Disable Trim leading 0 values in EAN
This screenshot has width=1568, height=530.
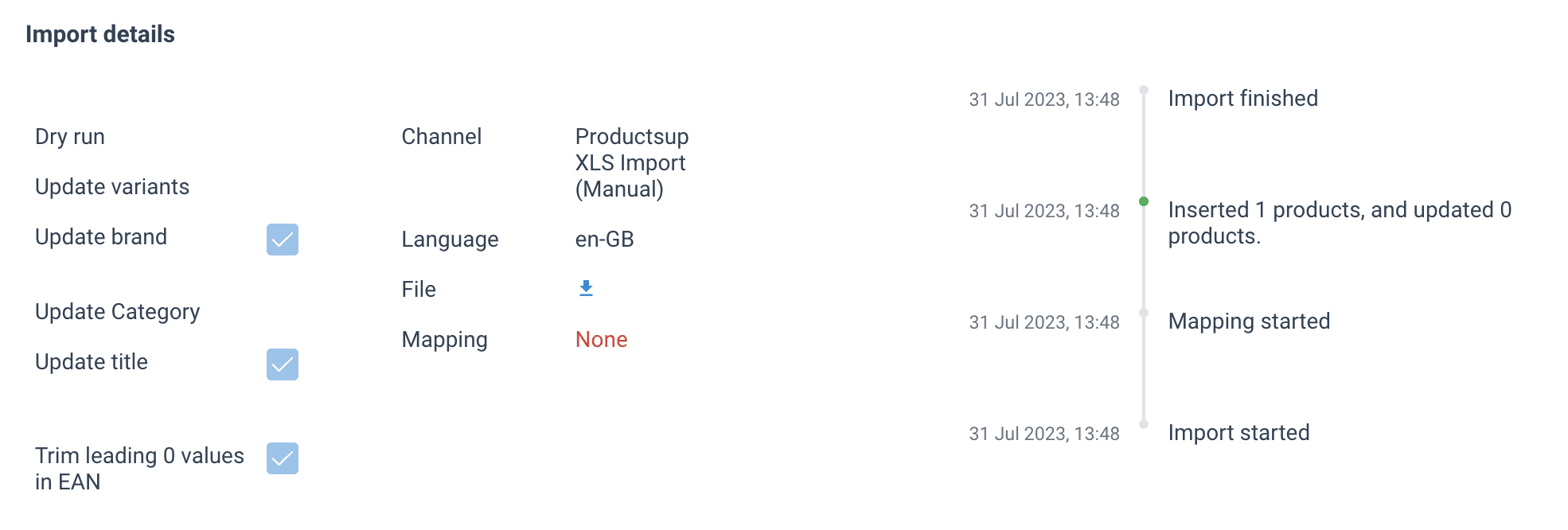coord(282,458)
